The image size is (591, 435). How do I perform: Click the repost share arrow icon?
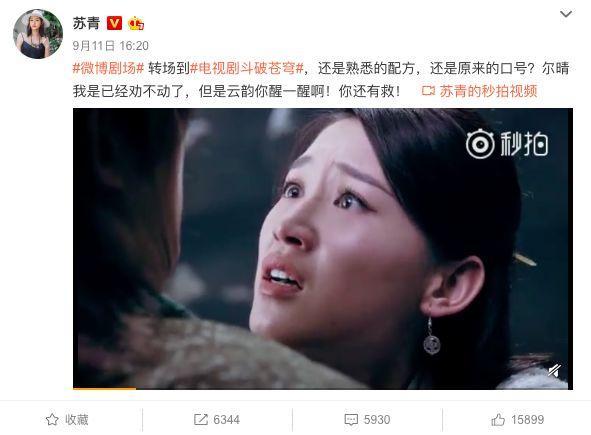pyautogui.click(x=201, y=420)
